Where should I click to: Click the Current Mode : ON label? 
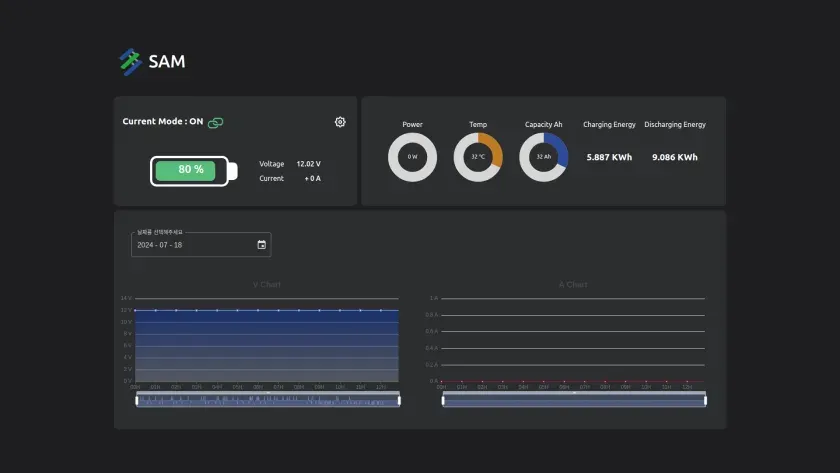tap(163, 122)
